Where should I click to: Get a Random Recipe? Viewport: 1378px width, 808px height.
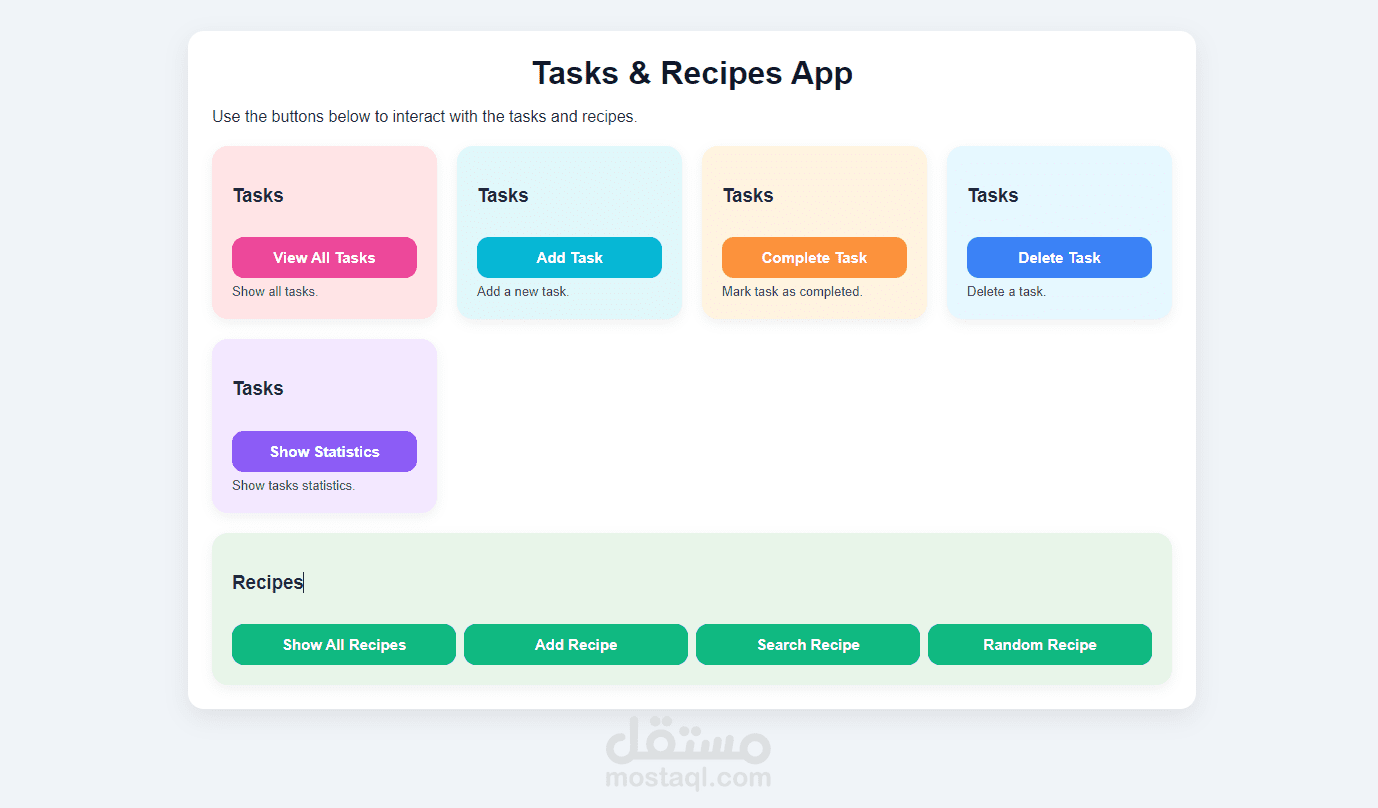coord(1039,644)
